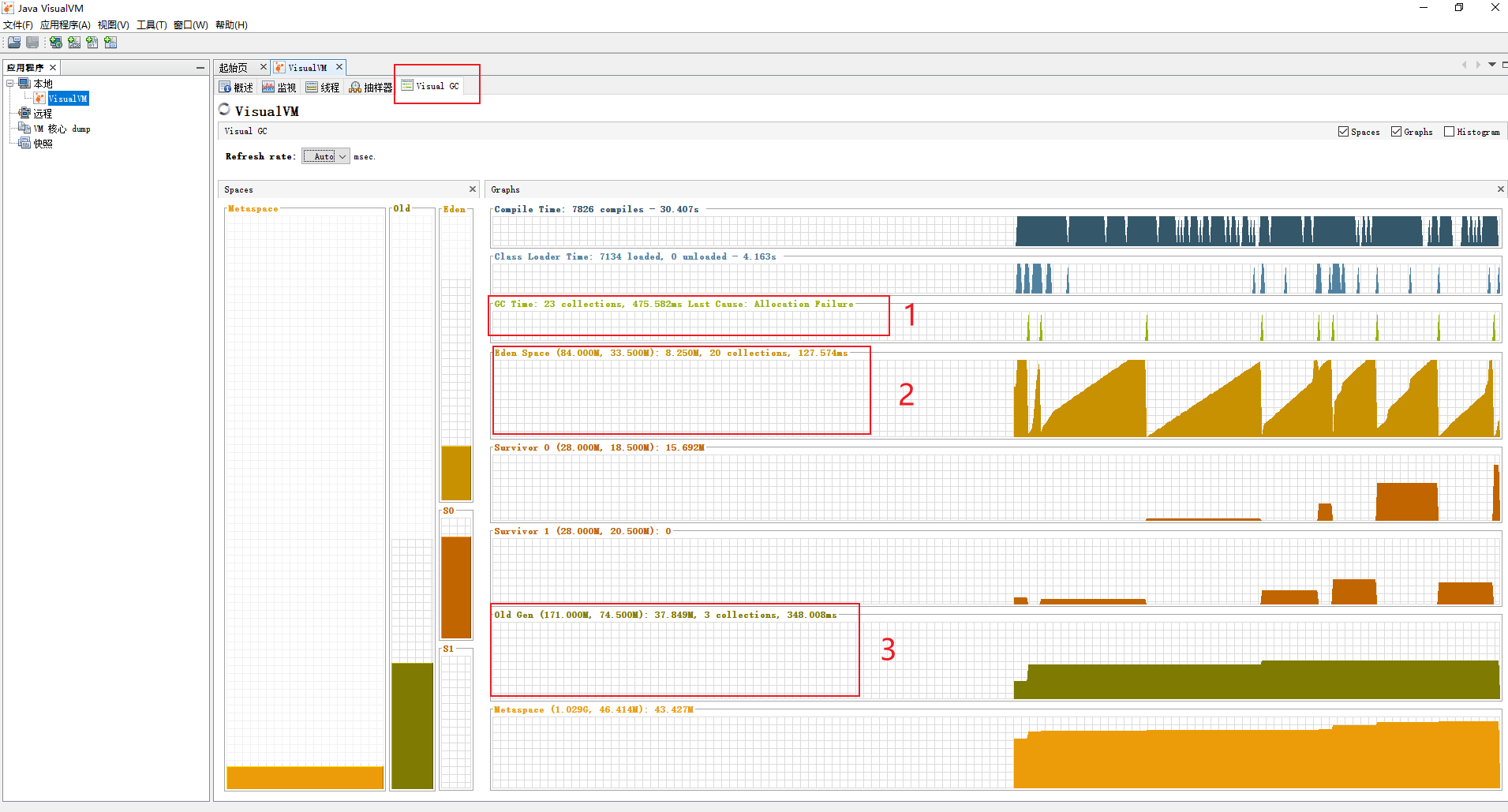Screen dimensions: 1508x812
Task: Close the Graphs panel
Action: click(1501, 189)
